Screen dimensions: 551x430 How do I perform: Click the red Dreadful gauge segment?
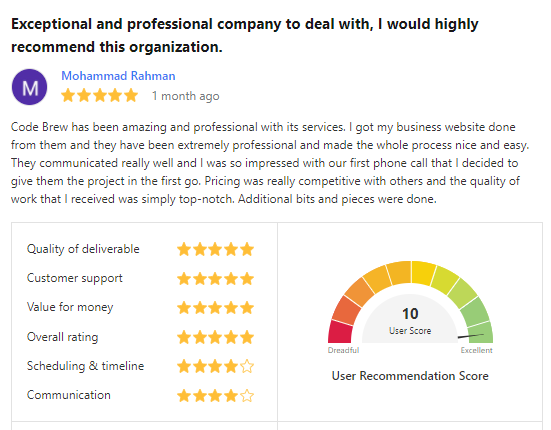coord(340,332)
